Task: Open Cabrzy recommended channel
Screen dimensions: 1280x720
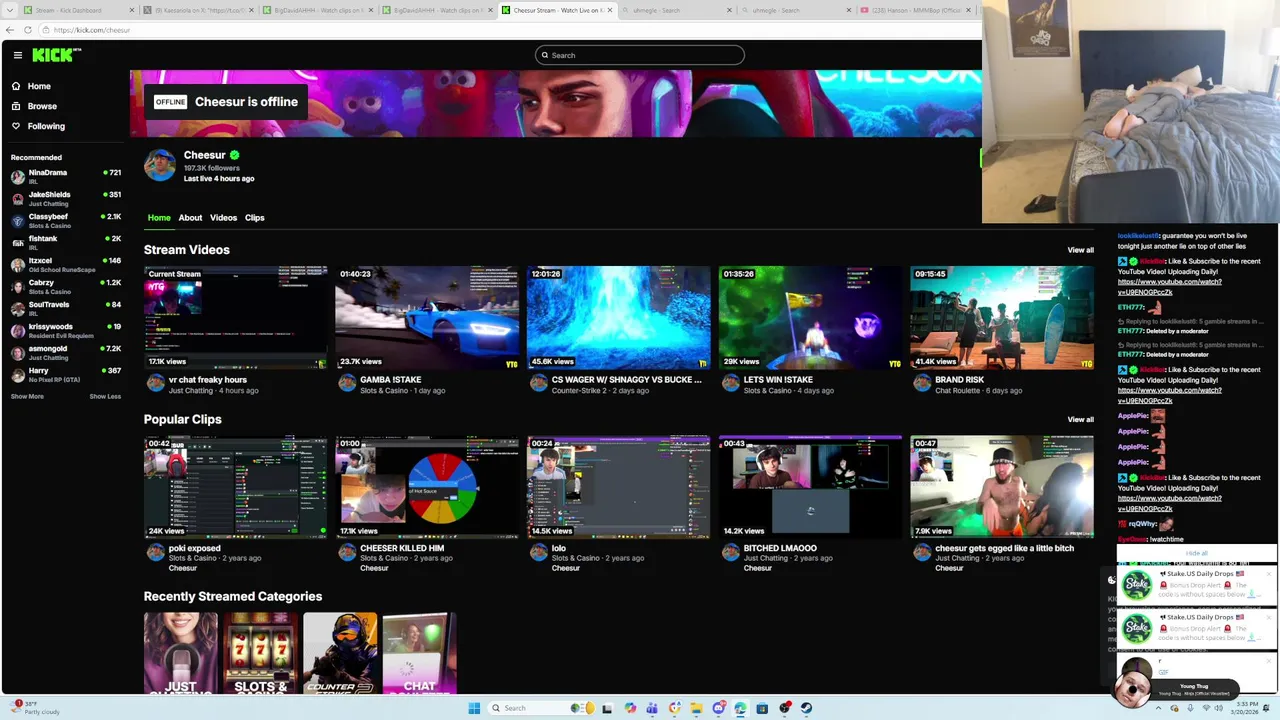Action: tap(65, 286)
